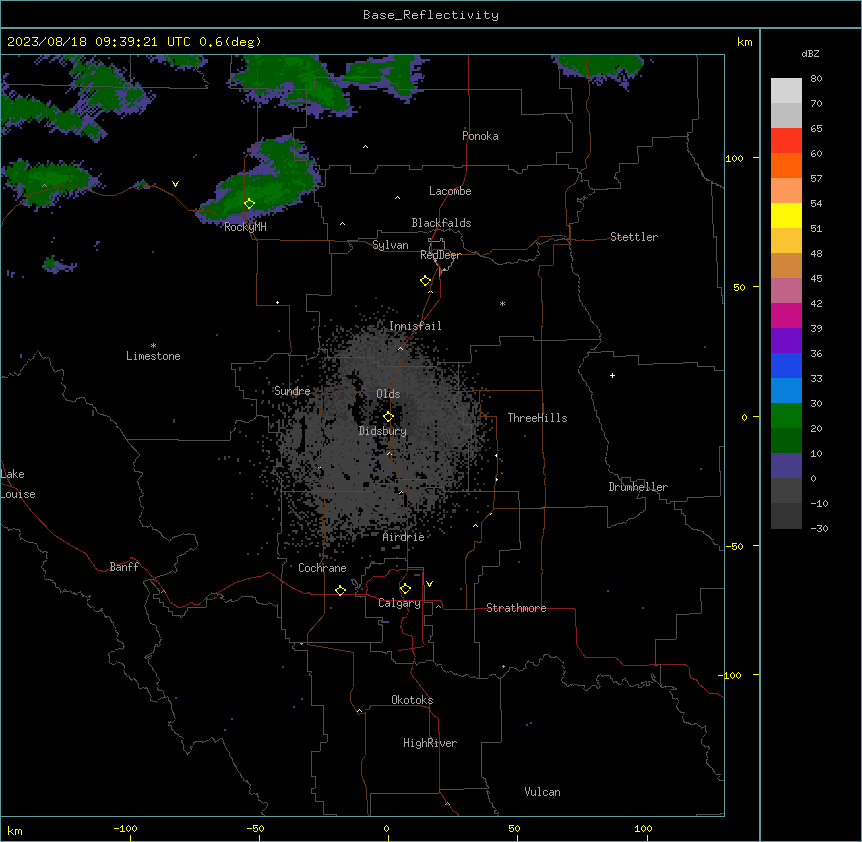Click the yellow station marker near RockyMH
Viewport: 862px width, 842px height.
click(249, 204)
